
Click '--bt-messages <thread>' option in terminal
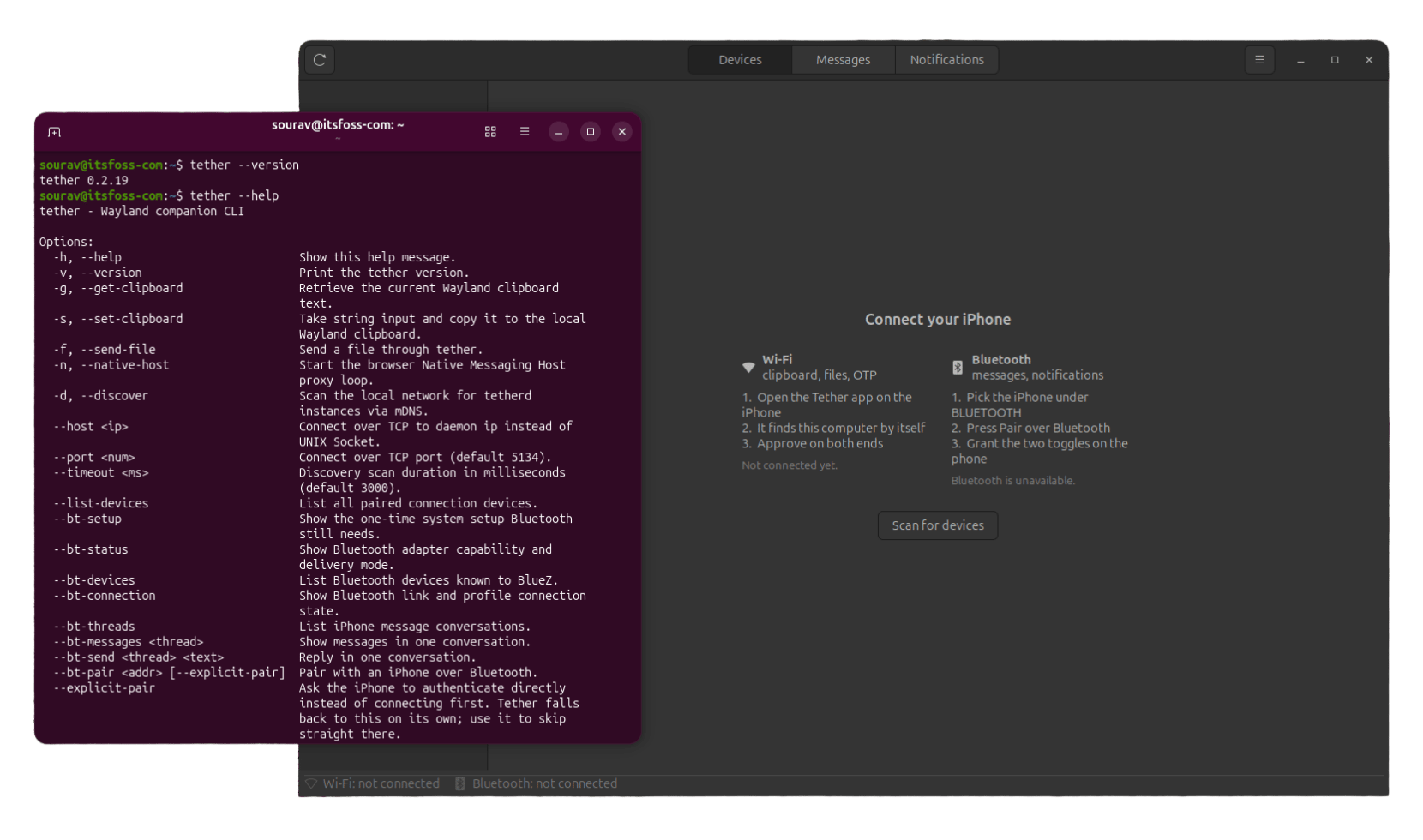[129, 643]
